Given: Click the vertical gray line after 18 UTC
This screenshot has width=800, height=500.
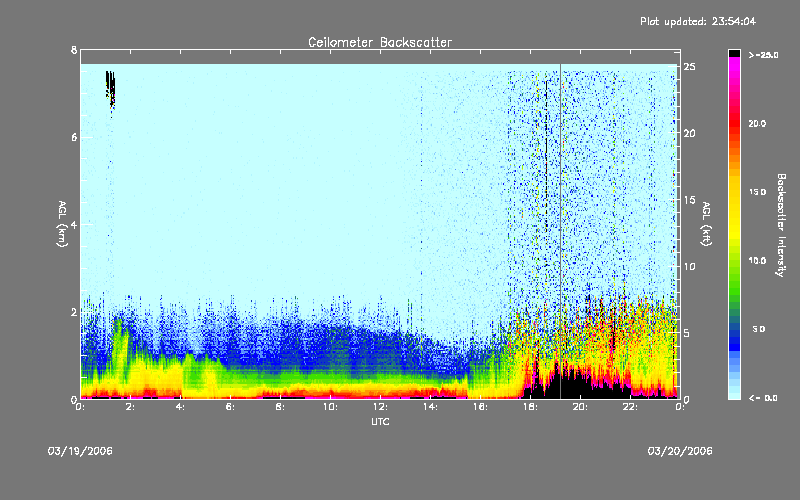Looking at the screenshot, I should [x=561, y=200].
